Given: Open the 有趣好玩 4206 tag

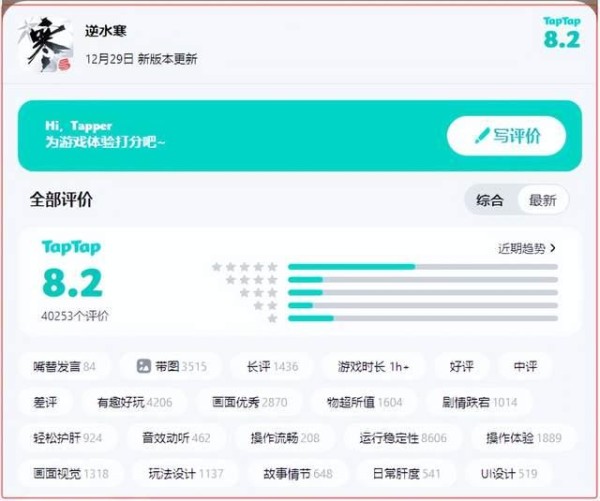Looking at the screenshot, I should pos(135,402).
